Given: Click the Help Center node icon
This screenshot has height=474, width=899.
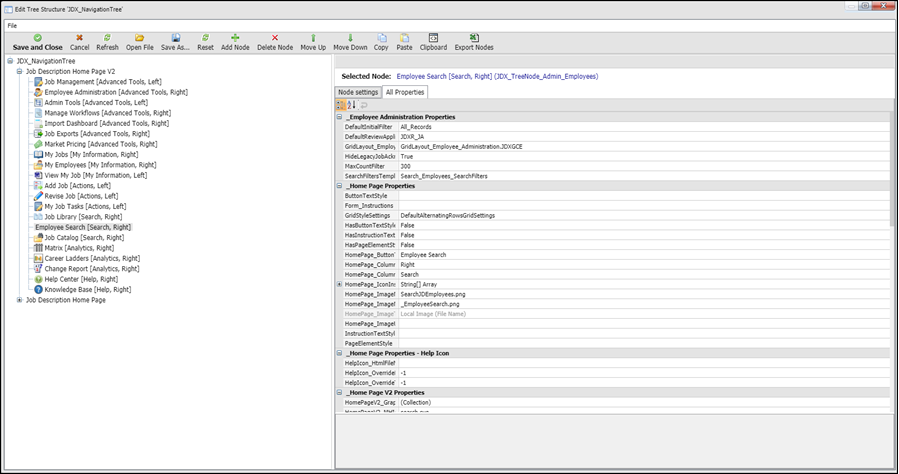Looking at the screenshot, I should point(38,279).
